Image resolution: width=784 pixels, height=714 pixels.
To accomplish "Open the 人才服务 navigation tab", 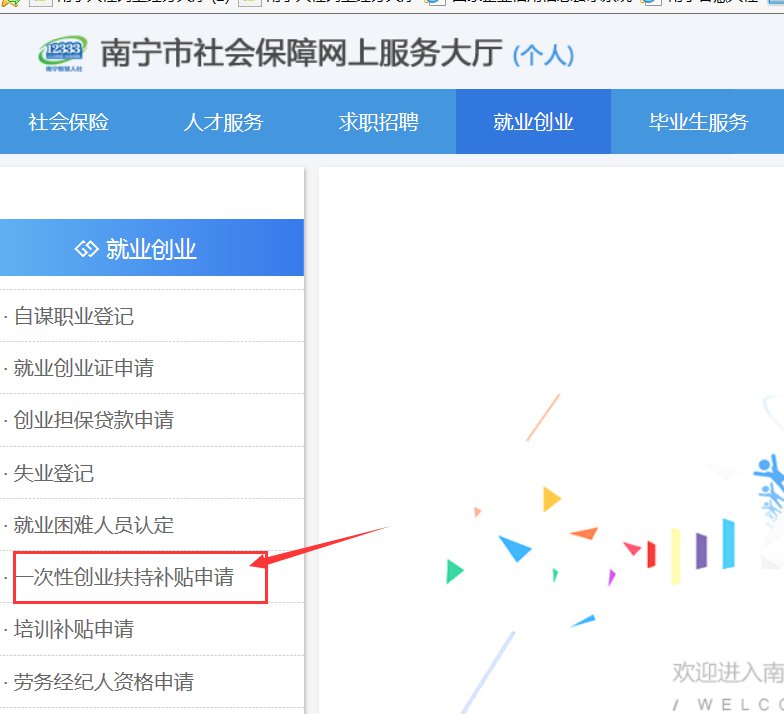I will pos(223,122).
